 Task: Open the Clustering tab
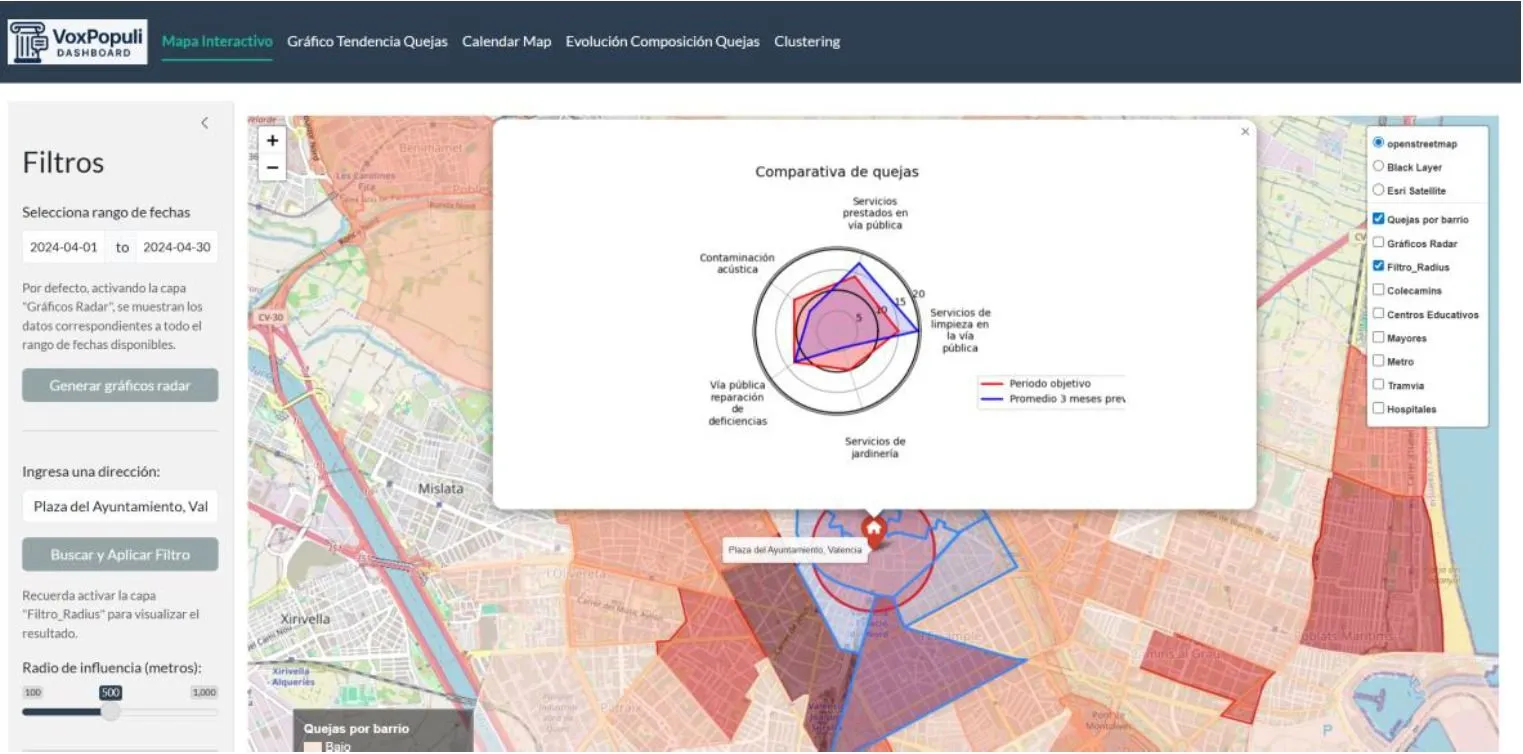pyautogui.click(x=807, y=42)
